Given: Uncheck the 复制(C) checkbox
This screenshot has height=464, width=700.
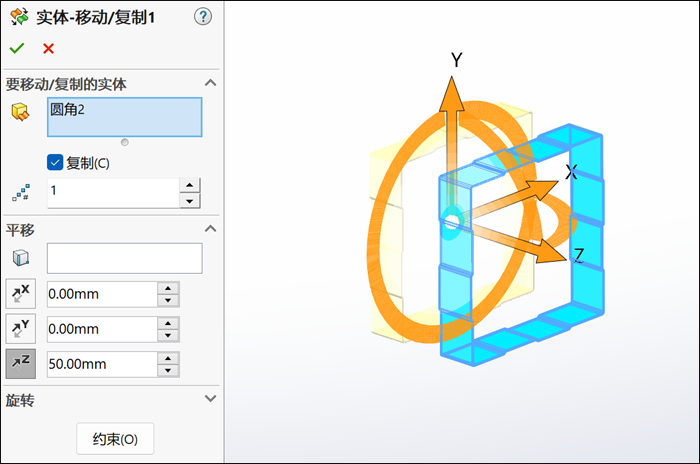Looking at the screenshot, I should [x=55, y=163].
